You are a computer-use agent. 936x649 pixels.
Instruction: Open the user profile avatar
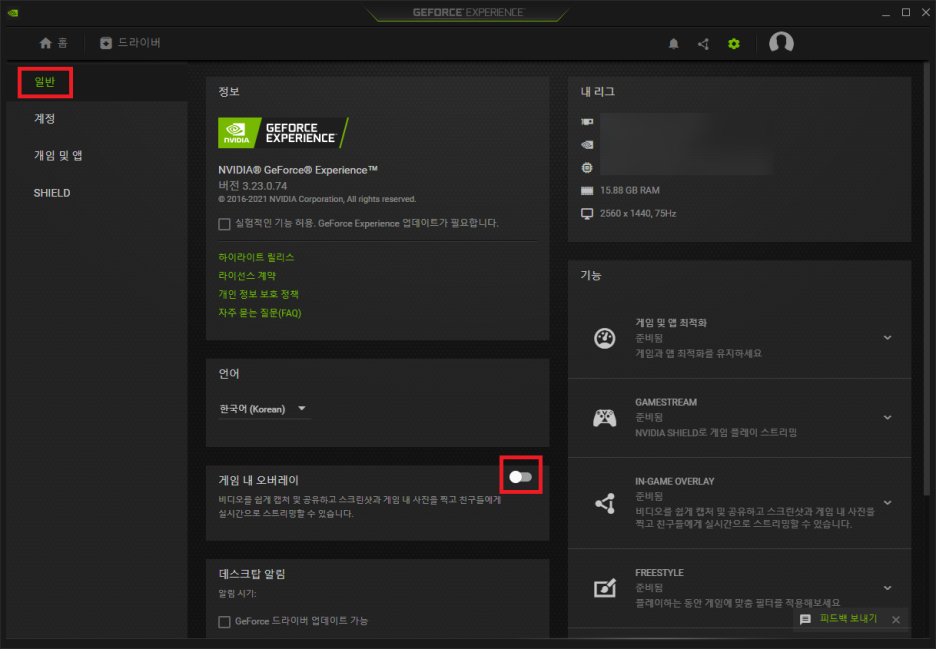pos(781,43)
